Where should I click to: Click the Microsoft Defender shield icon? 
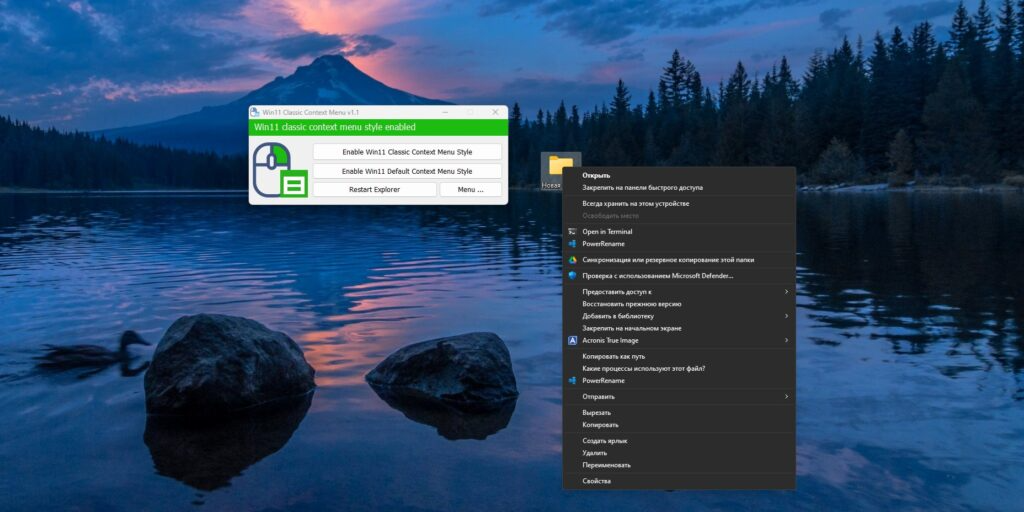click(573, 275)
